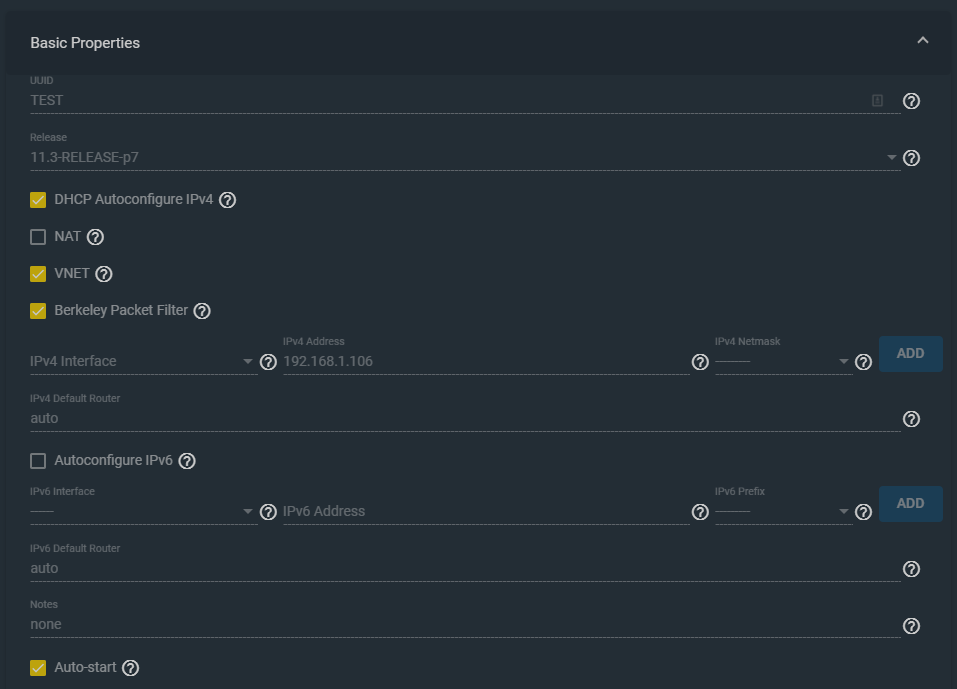Uncheck Berkeley Packet Filter
Image resolution: width=957 pixels, height=689 pixels.
pos(38,311)
